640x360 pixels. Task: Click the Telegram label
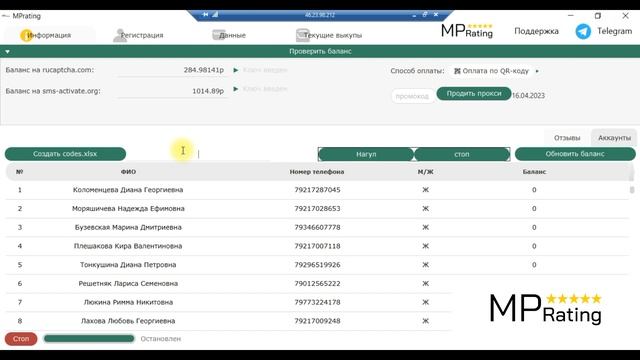[x=614, y=31]
